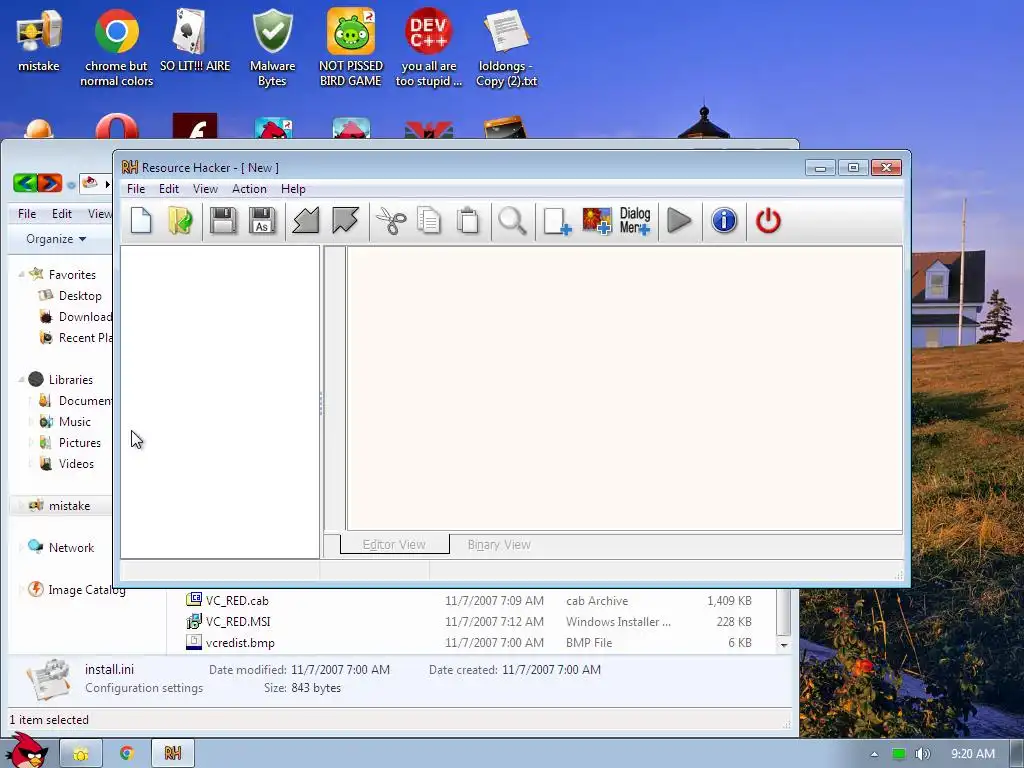This screenshot has width=1024, height=768.
Task: Click the Dialog Menu add icon
Action: point(635,221)
